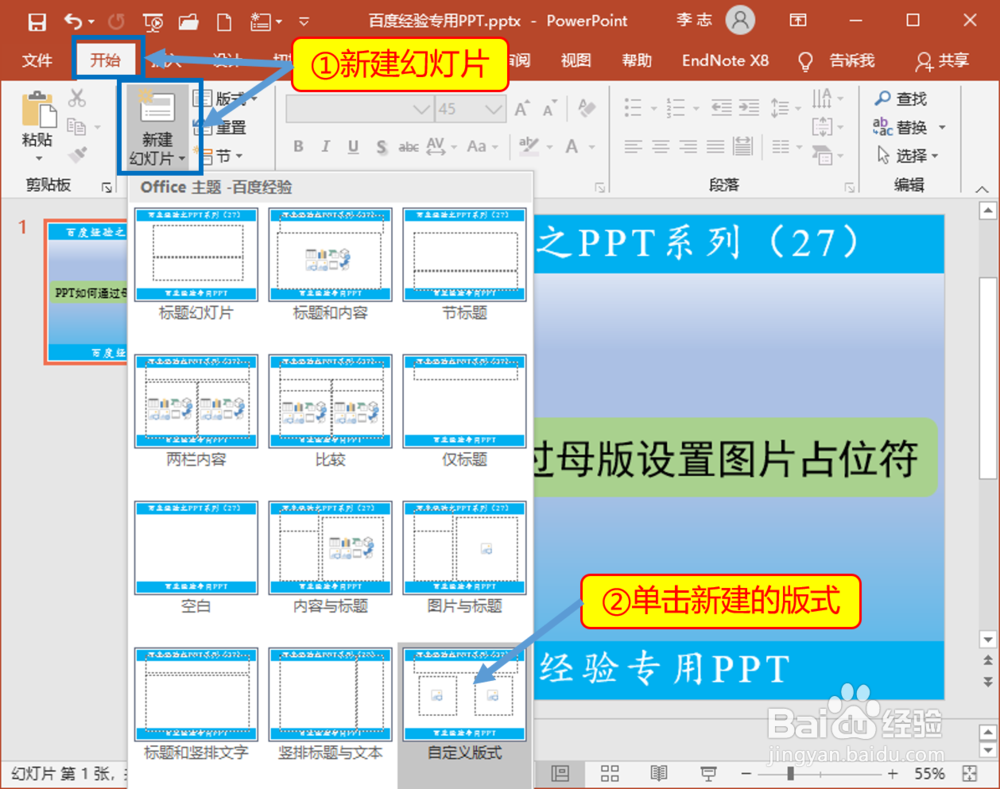Click Slide Show icon in status bar

[708, 774]
